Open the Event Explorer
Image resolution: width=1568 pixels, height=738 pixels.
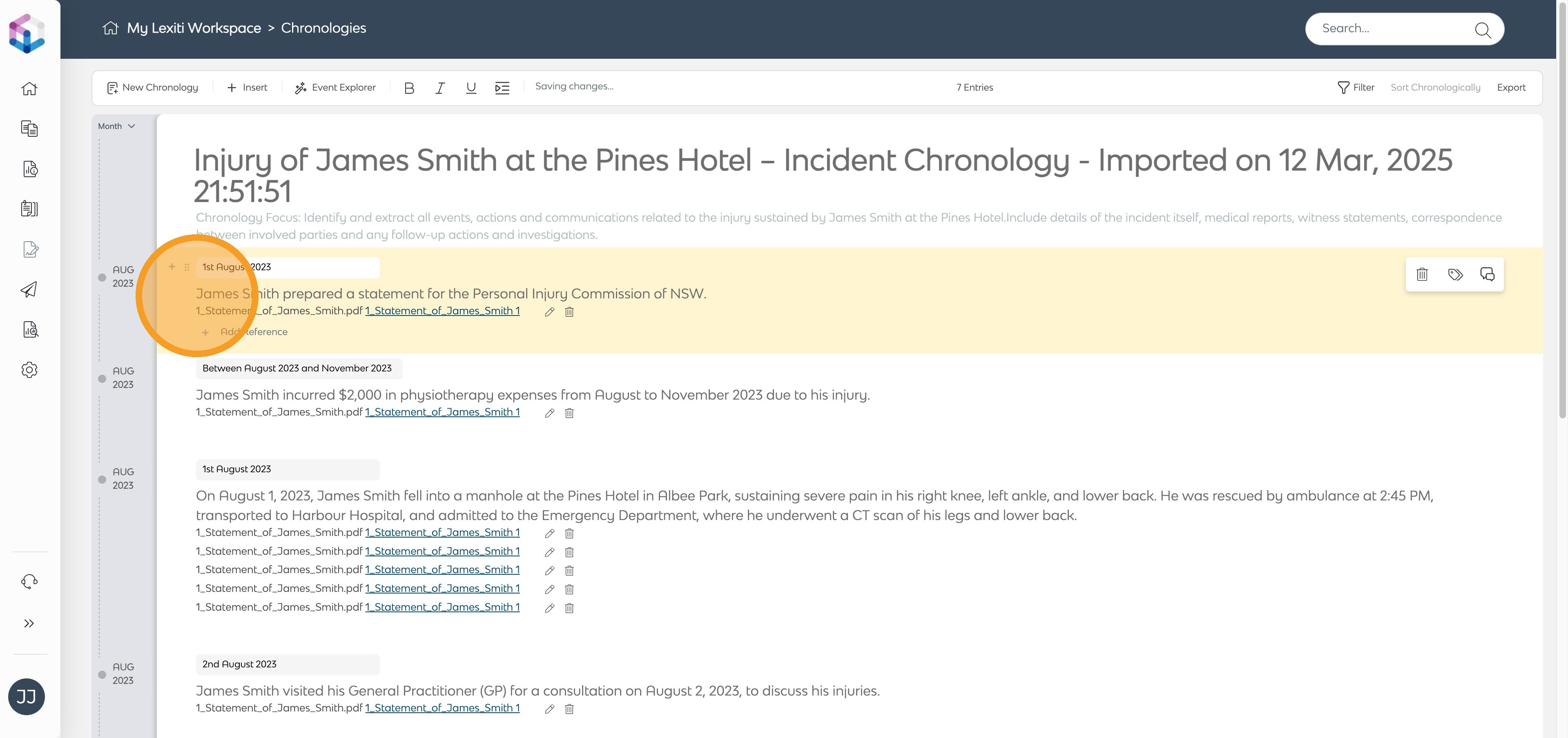pos(335,88)
